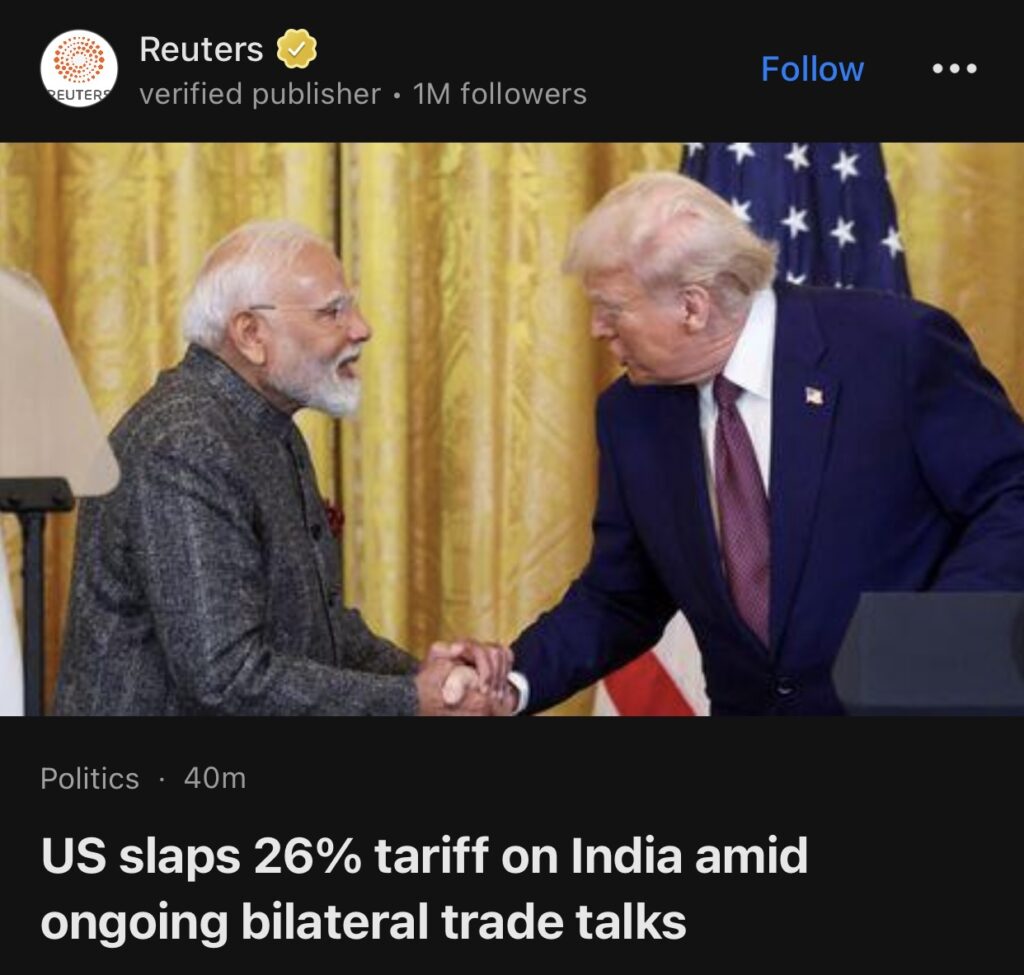
Task: Click 'ongoing bilateral trade talks' headline line
Action: [x=364, y=921]
